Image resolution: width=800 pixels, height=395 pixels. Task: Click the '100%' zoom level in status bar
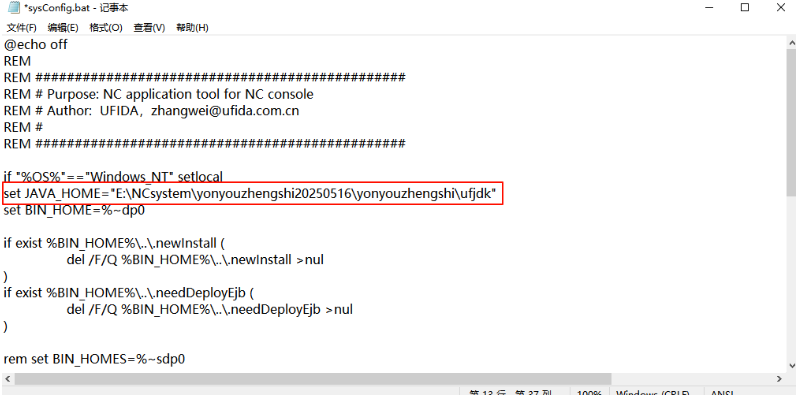click(x=589, y=392)
